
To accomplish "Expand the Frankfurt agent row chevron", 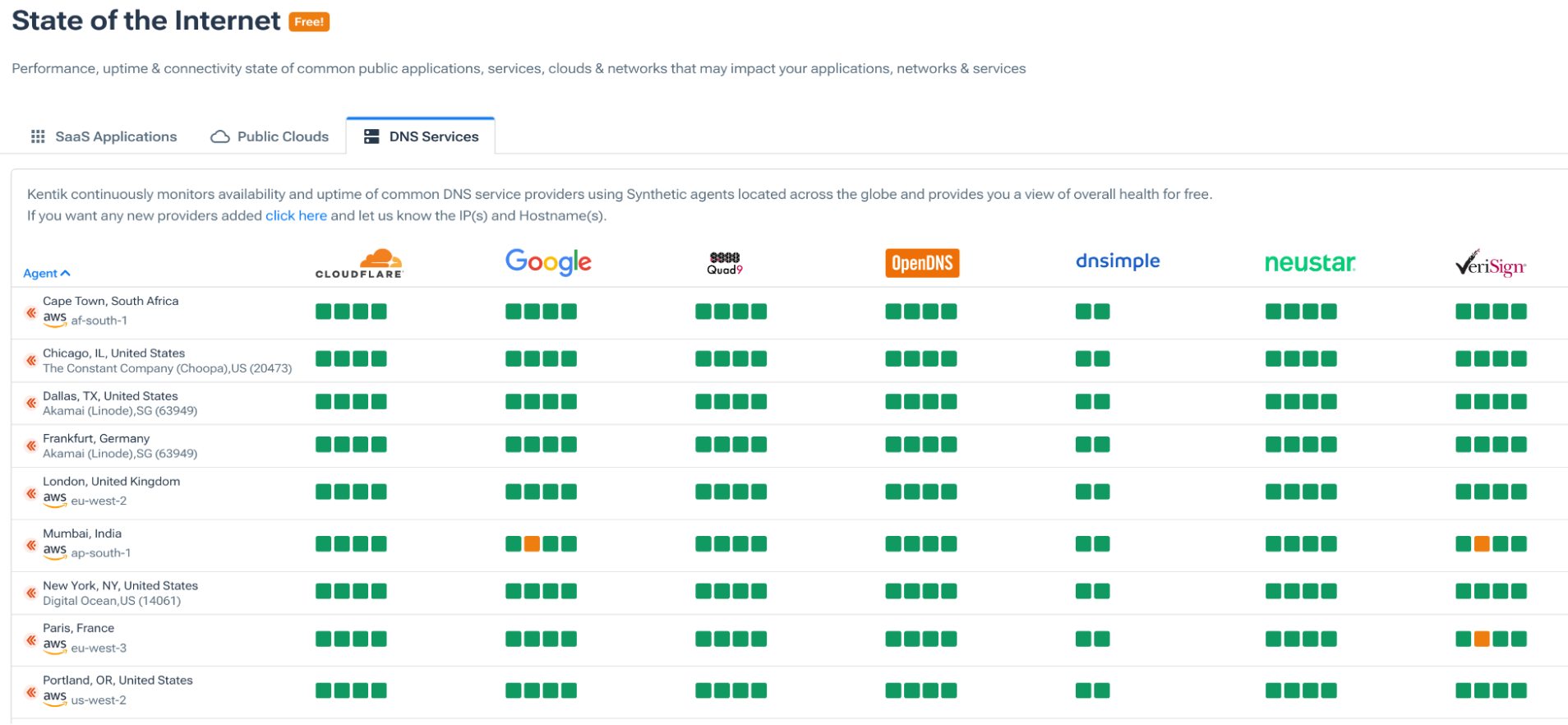I will (x=30, y=446).
